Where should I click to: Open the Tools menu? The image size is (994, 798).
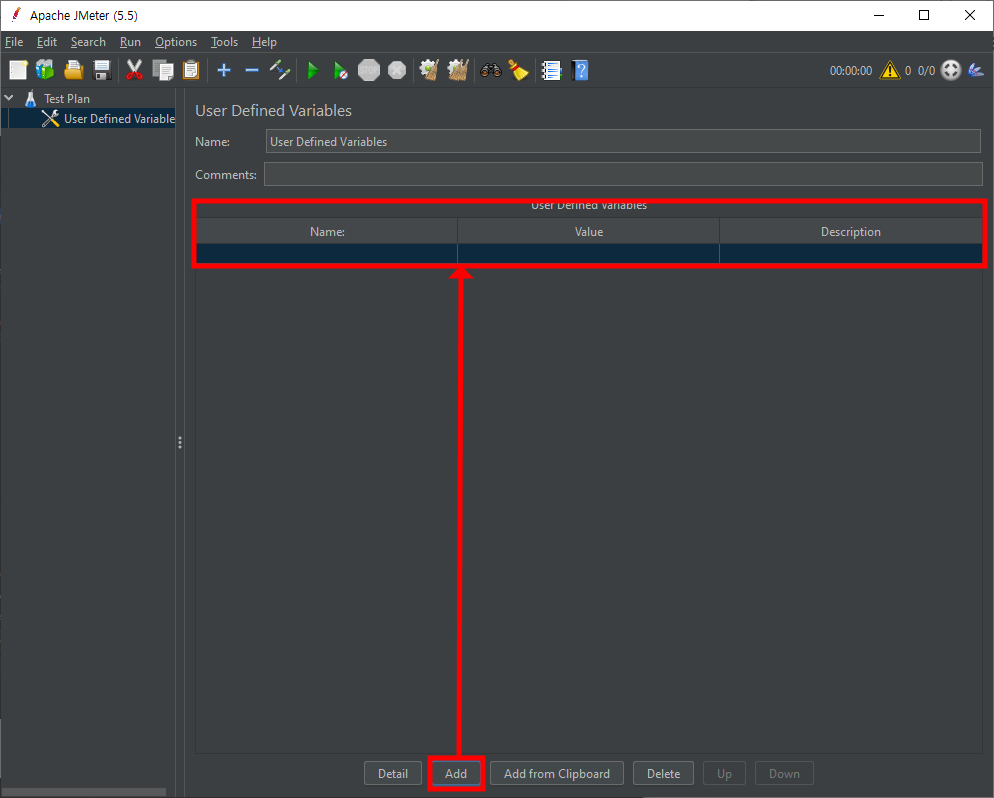tap(224, 42)
